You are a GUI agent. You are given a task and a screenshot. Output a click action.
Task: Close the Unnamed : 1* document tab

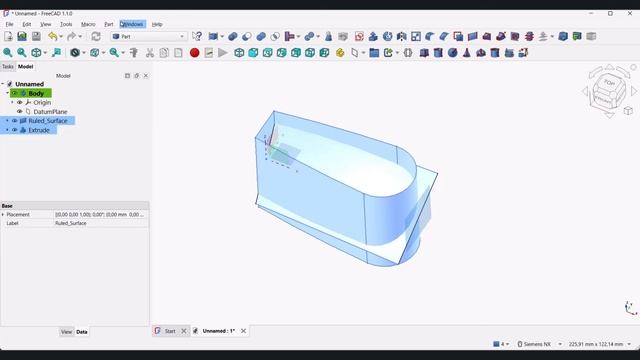coord(243,331)
